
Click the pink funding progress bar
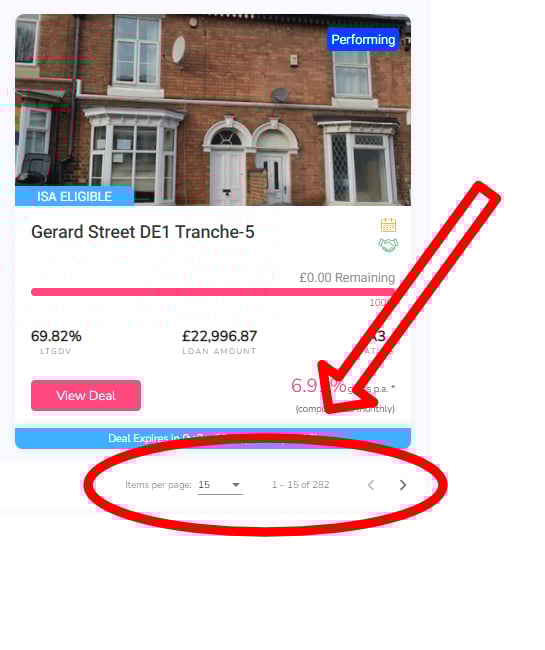213,292
